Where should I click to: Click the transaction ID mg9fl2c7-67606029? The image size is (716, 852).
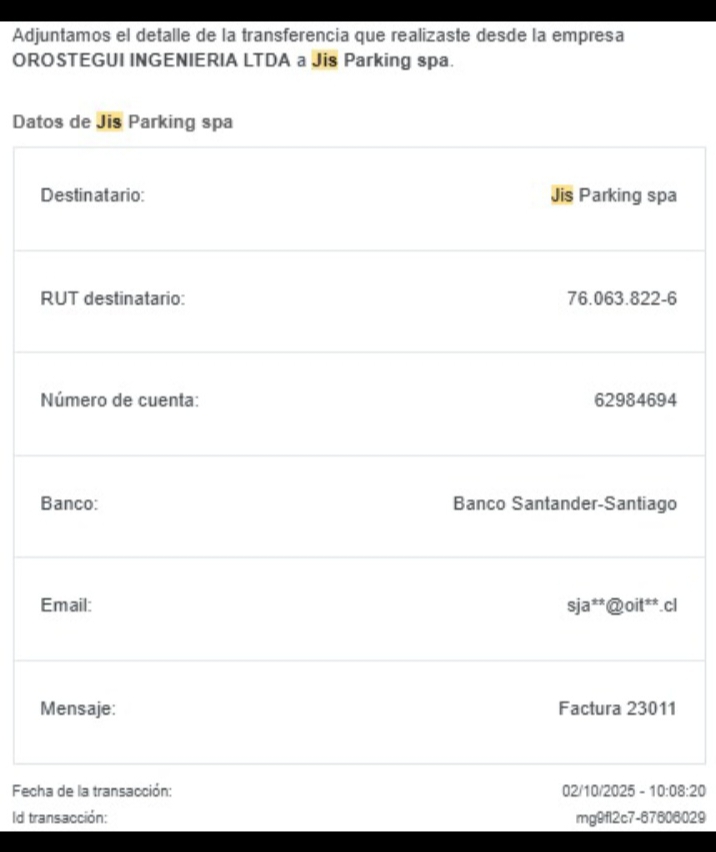point(641,818)
